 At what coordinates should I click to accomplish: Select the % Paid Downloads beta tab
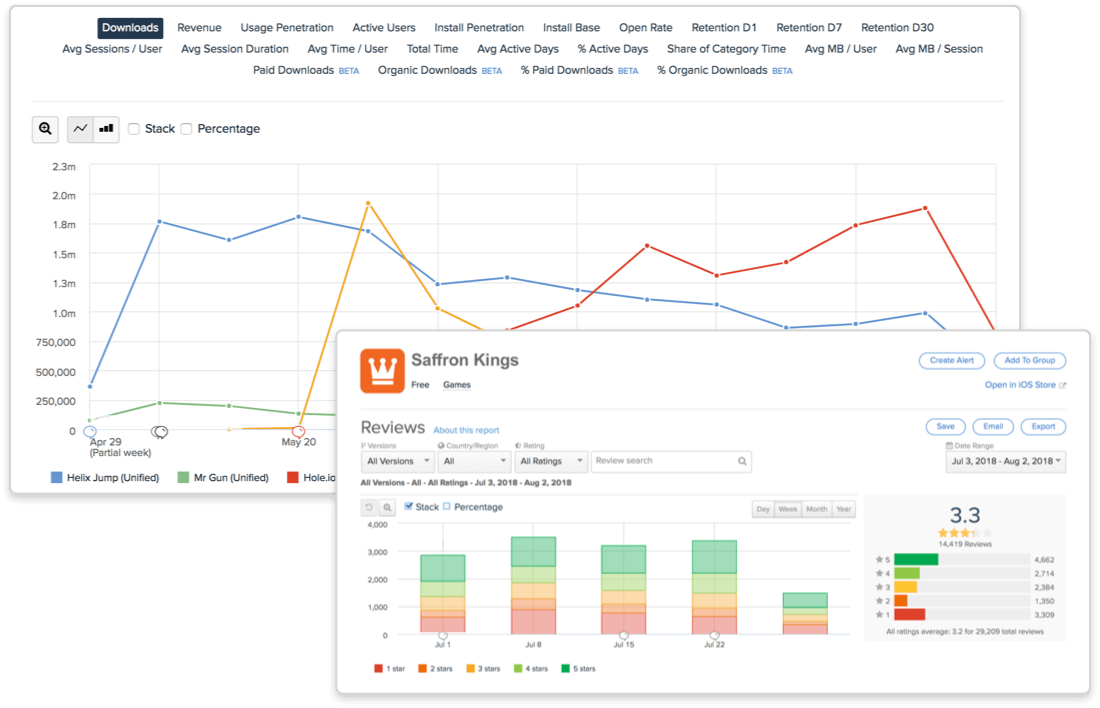(579, 70)
